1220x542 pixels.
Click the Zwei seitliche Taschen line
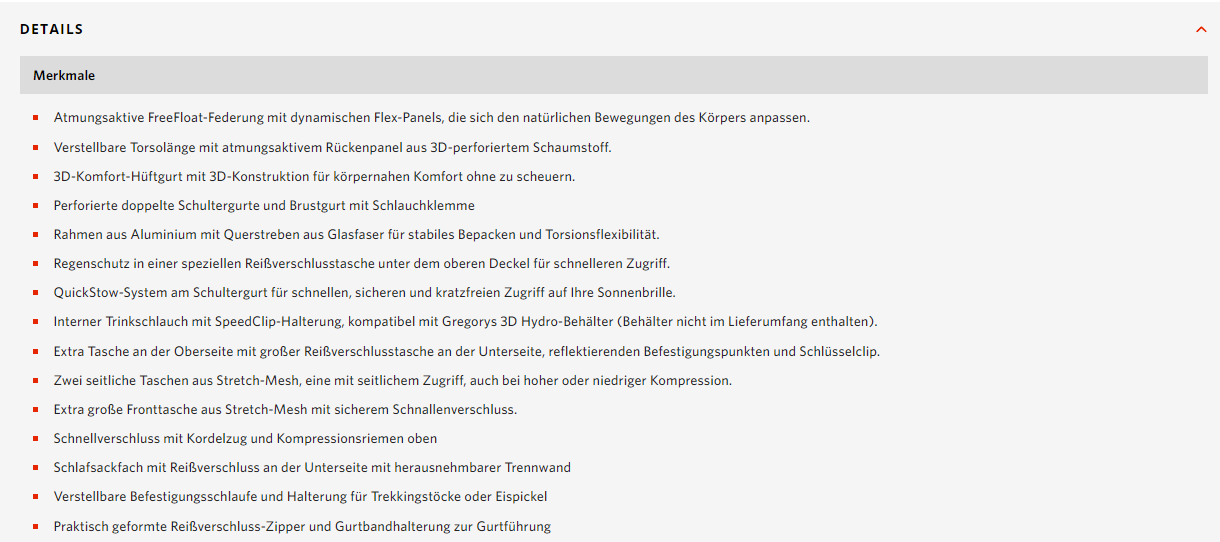click(392, 381)
